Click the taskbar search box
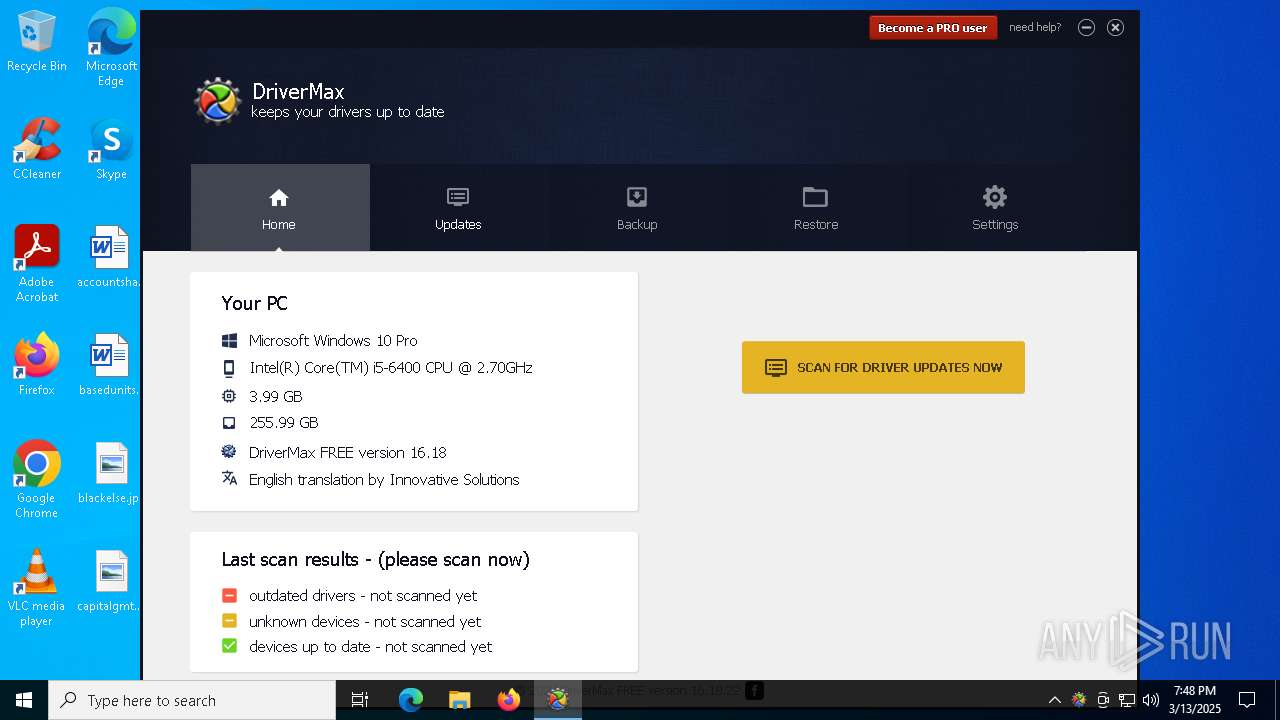Screen dimensions: 1280x720 [x=192, y=700]
